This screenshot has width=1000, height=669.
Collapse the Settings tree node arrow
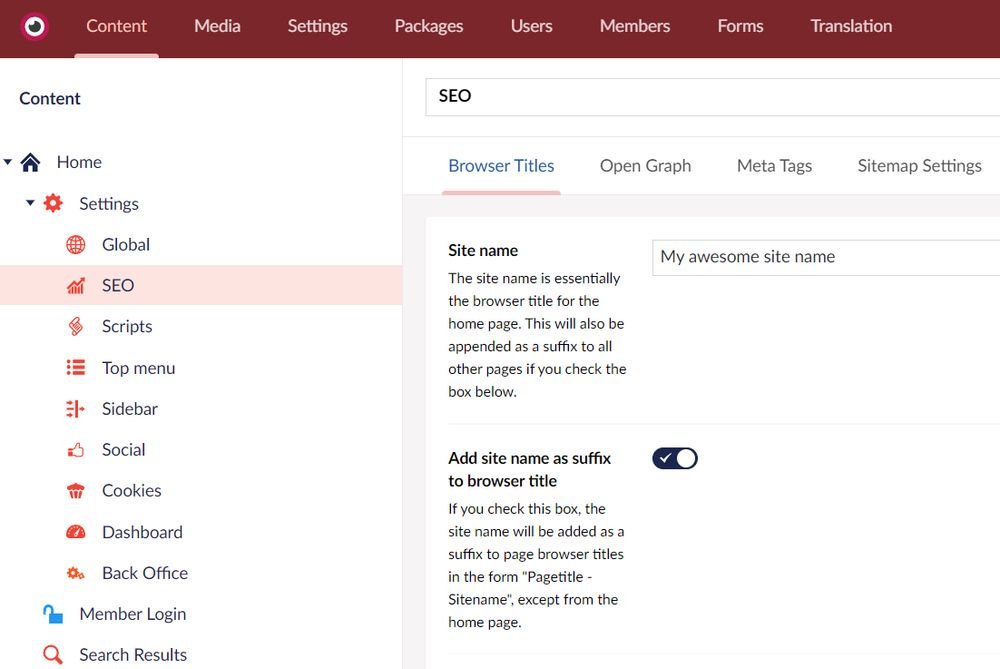click(30, 203)
